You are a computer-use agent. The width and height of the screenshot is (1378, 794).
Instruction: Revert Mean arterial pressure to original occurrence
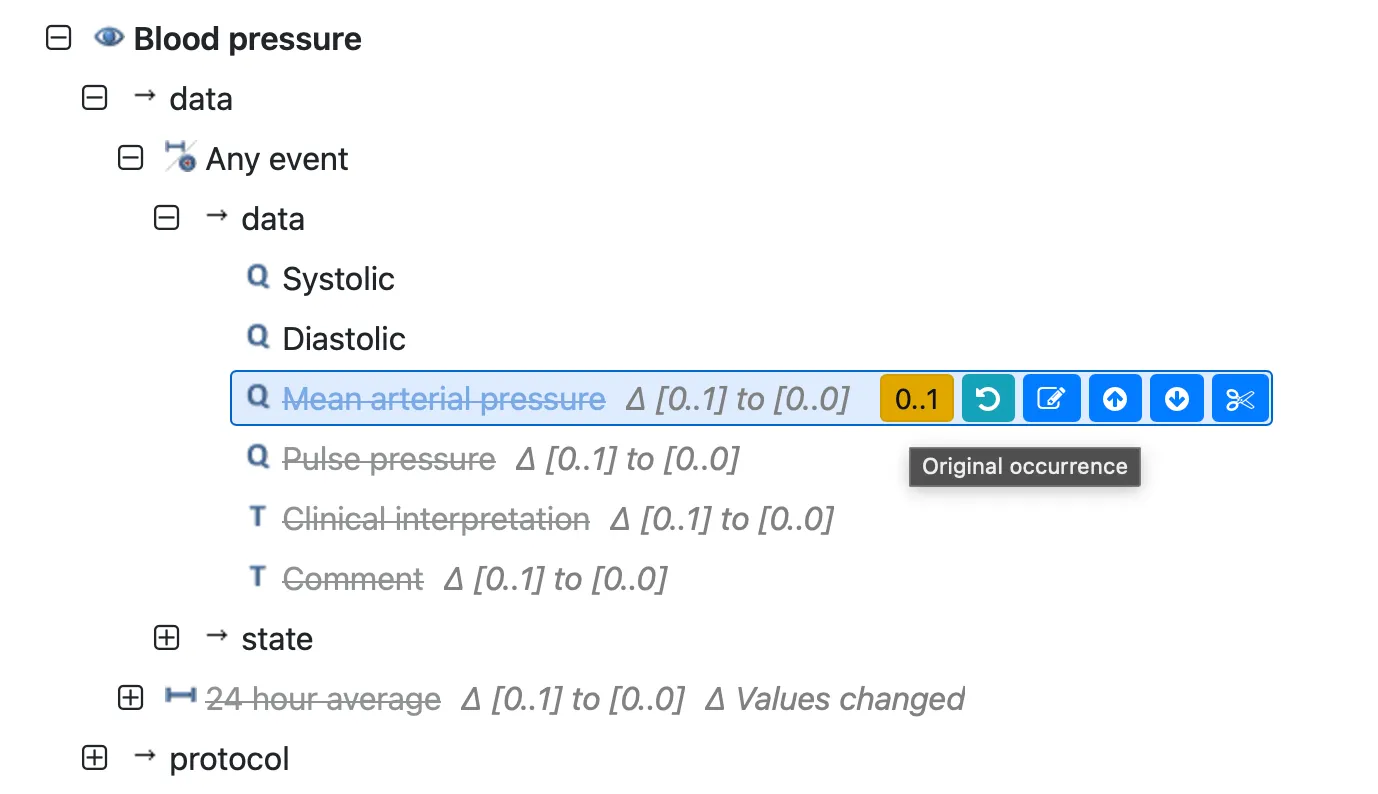coord(988,397)
